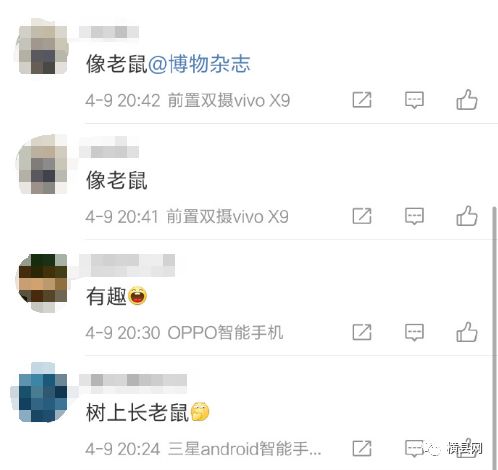
Task: Reply to the 20:41 '像老鼠' comment
Action: point(414,216)
